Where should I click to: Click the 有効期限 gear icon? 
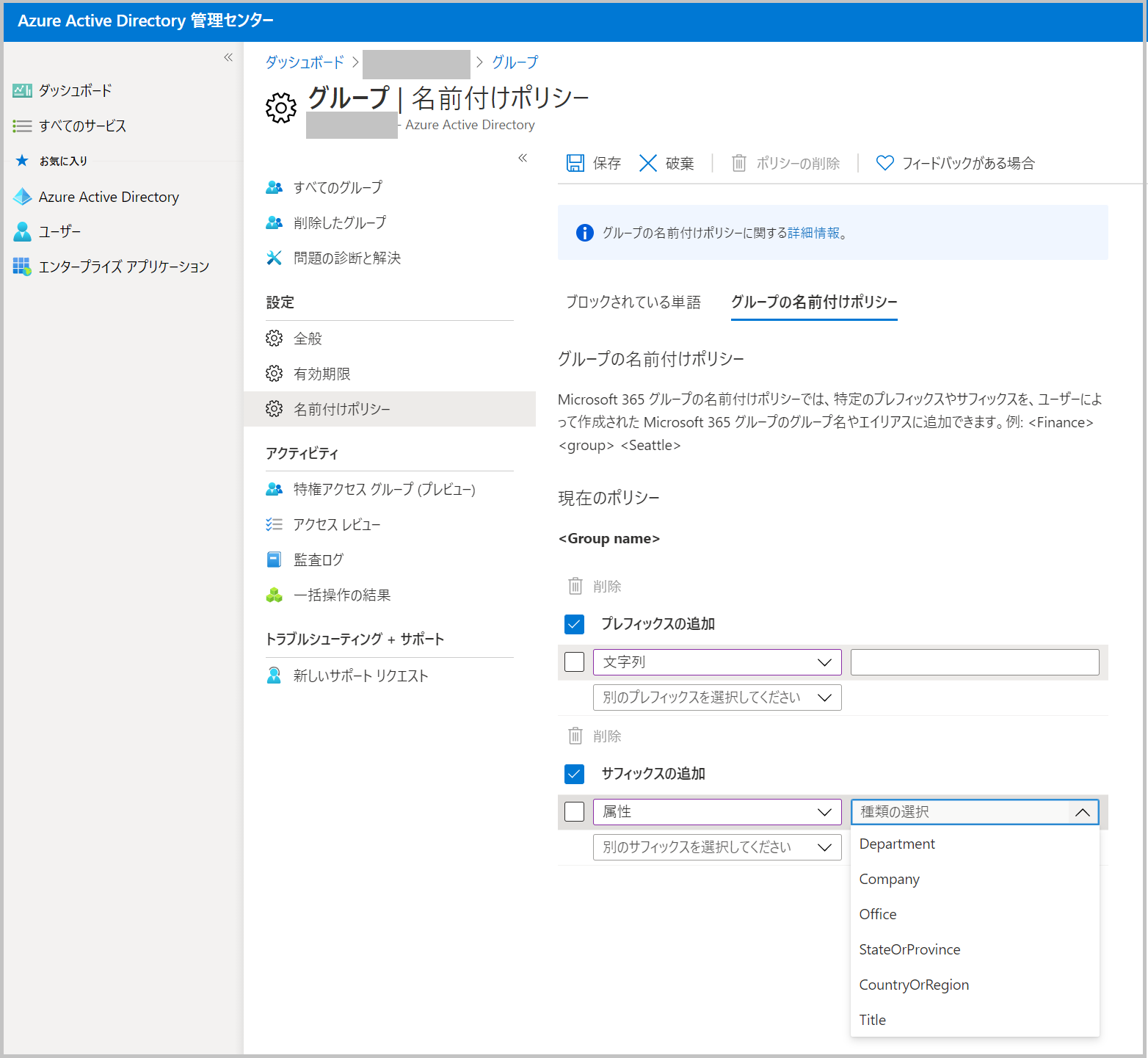(274, 374)
